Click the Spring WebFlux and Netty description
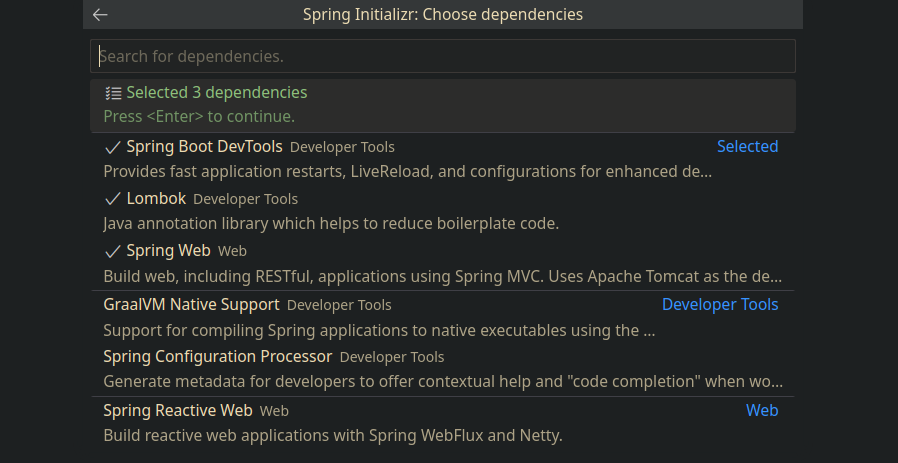 click(333, 435)
